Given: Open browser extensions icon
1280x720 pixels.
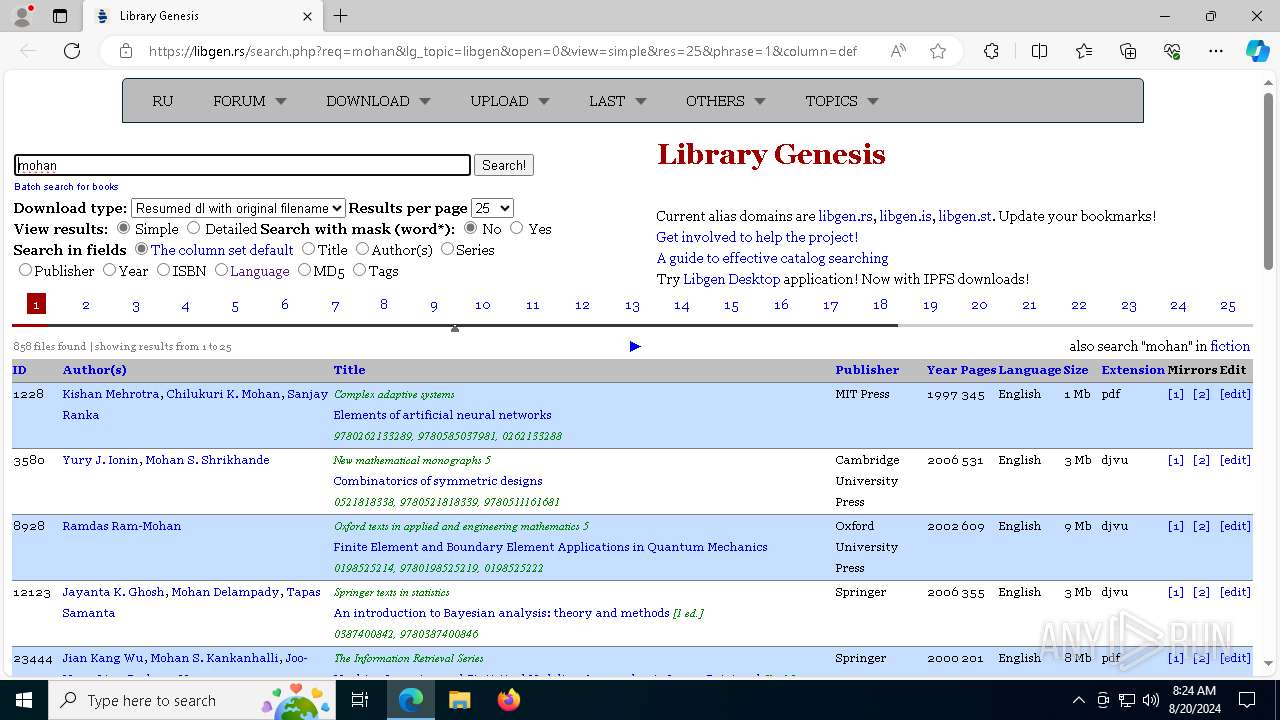Looking at the screenshot, I should [x=991, y=51].
